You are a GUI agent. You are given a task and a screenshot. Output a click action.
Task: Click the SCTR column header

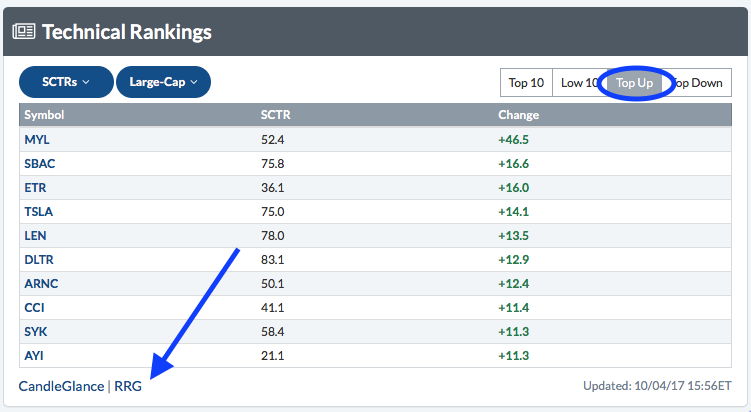tap(274, 115)
